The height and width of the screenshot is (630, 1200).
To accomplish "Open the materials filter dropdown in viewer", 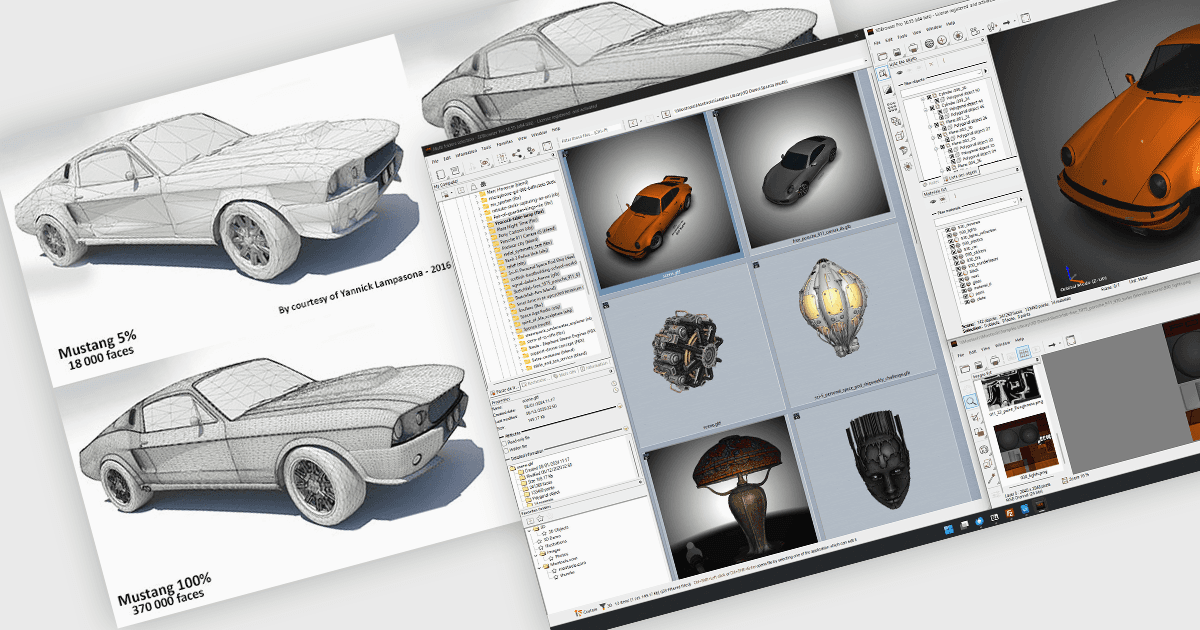I will [x=1015, y=201].
